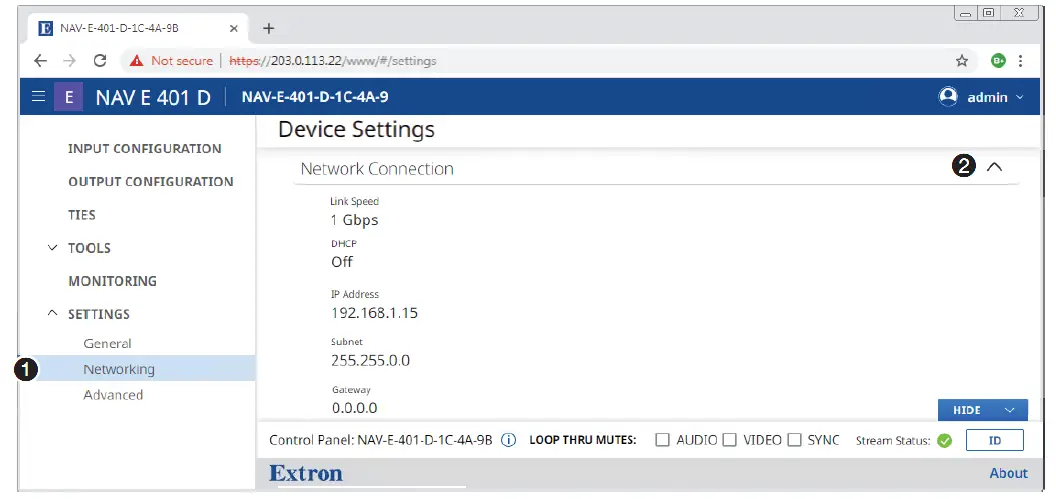Open the Chrome three-dot menu
This screenshot has height=499, width=1056.
1021,61
